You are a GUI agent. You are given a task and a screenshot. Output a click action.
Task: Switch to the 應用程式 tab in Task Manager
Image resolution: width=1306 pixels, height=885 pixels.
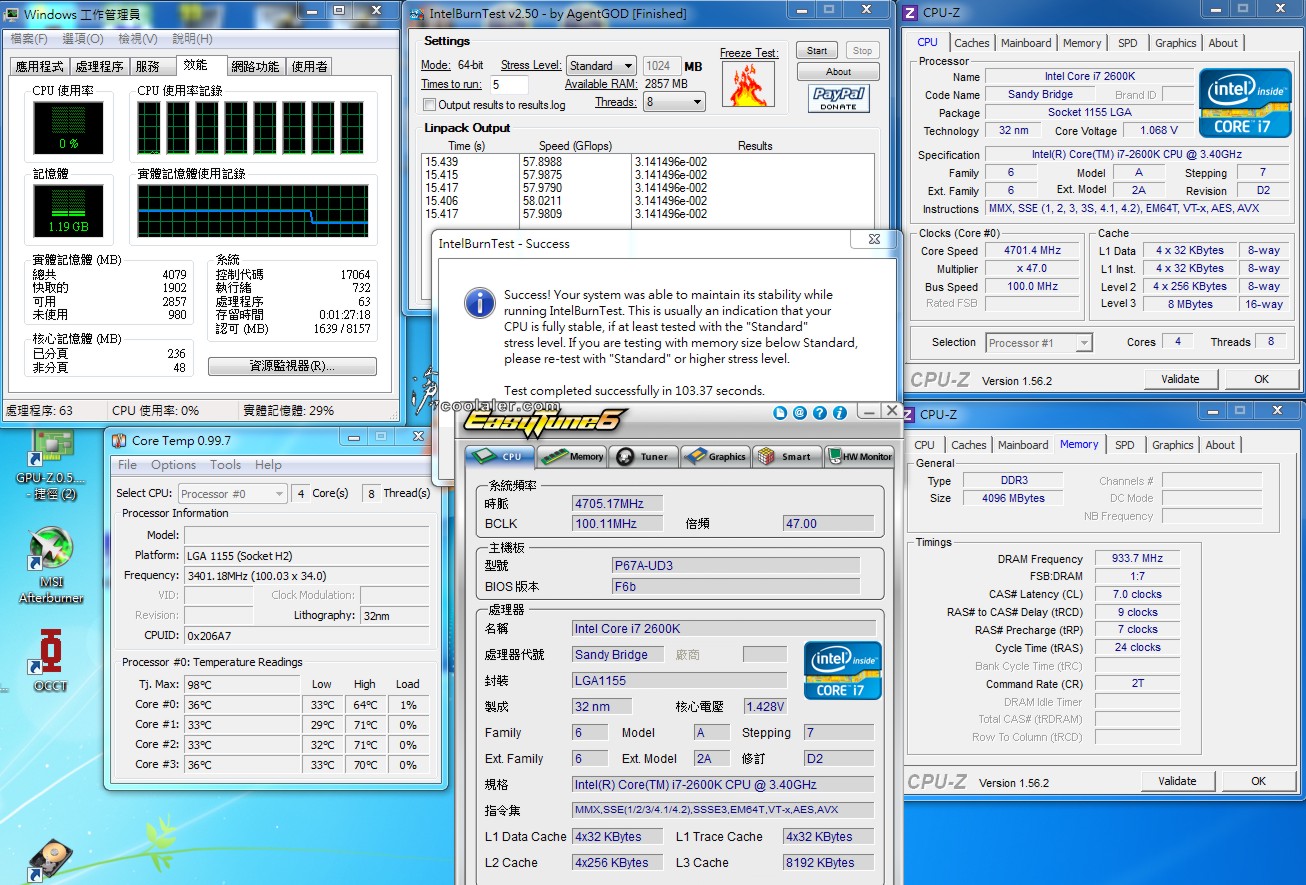[40, 67]
